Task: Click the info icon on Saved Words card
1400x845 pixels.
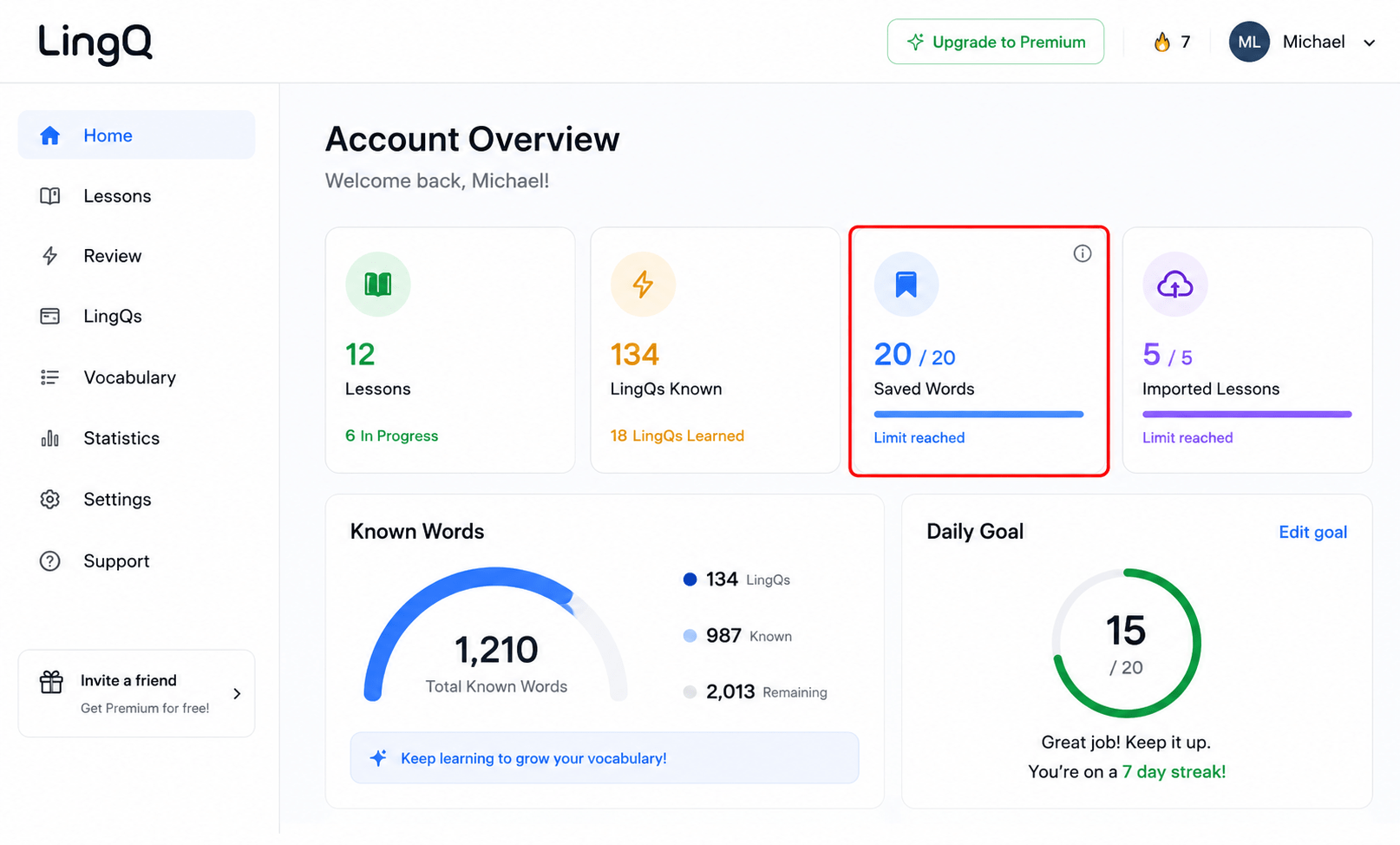Action: (1083, 253)
